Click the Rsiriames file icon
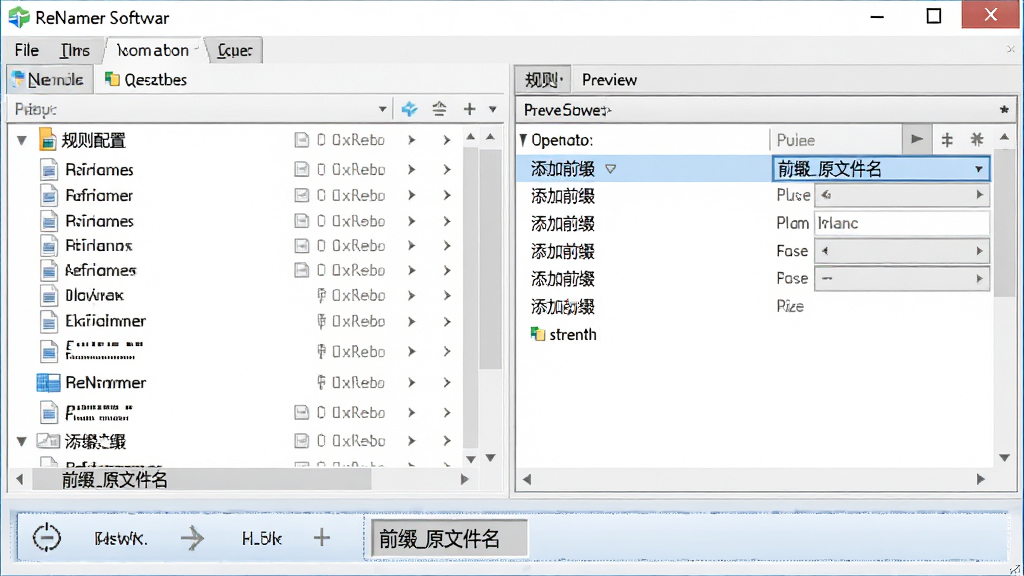1024x576 pixels. click(48, 221)
